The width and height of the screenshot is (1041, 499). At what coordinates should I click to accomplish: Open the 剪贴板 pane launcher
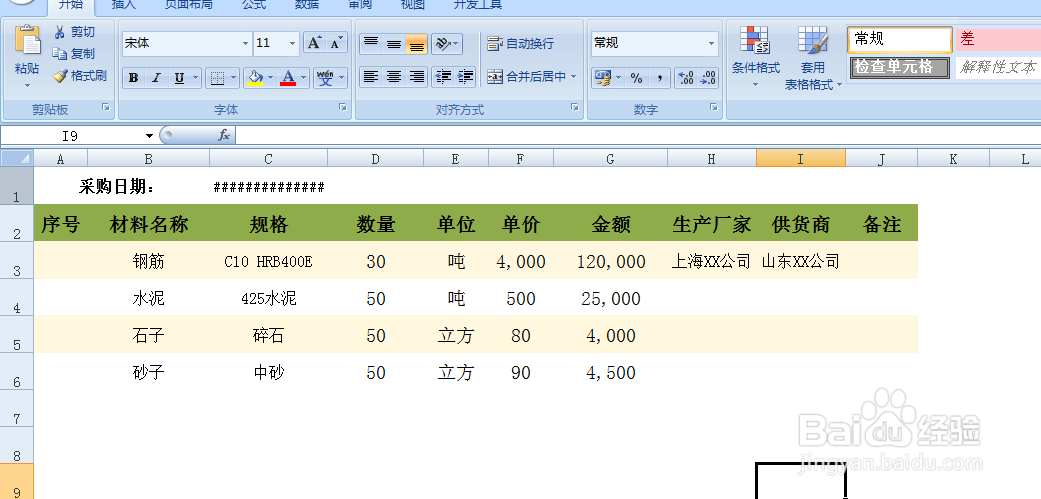pyautogui.click(x=106, y=107)
